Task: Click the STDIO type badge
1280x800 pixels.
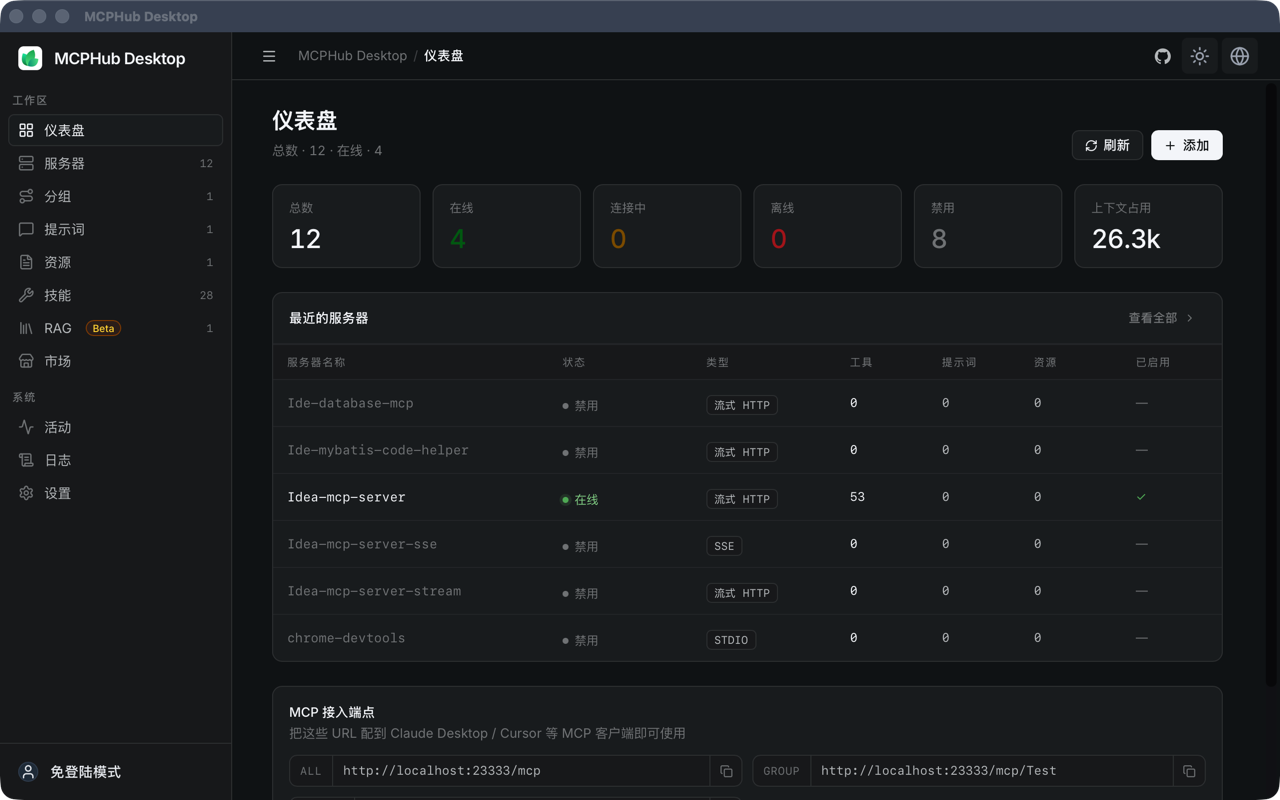Action: 731,640
